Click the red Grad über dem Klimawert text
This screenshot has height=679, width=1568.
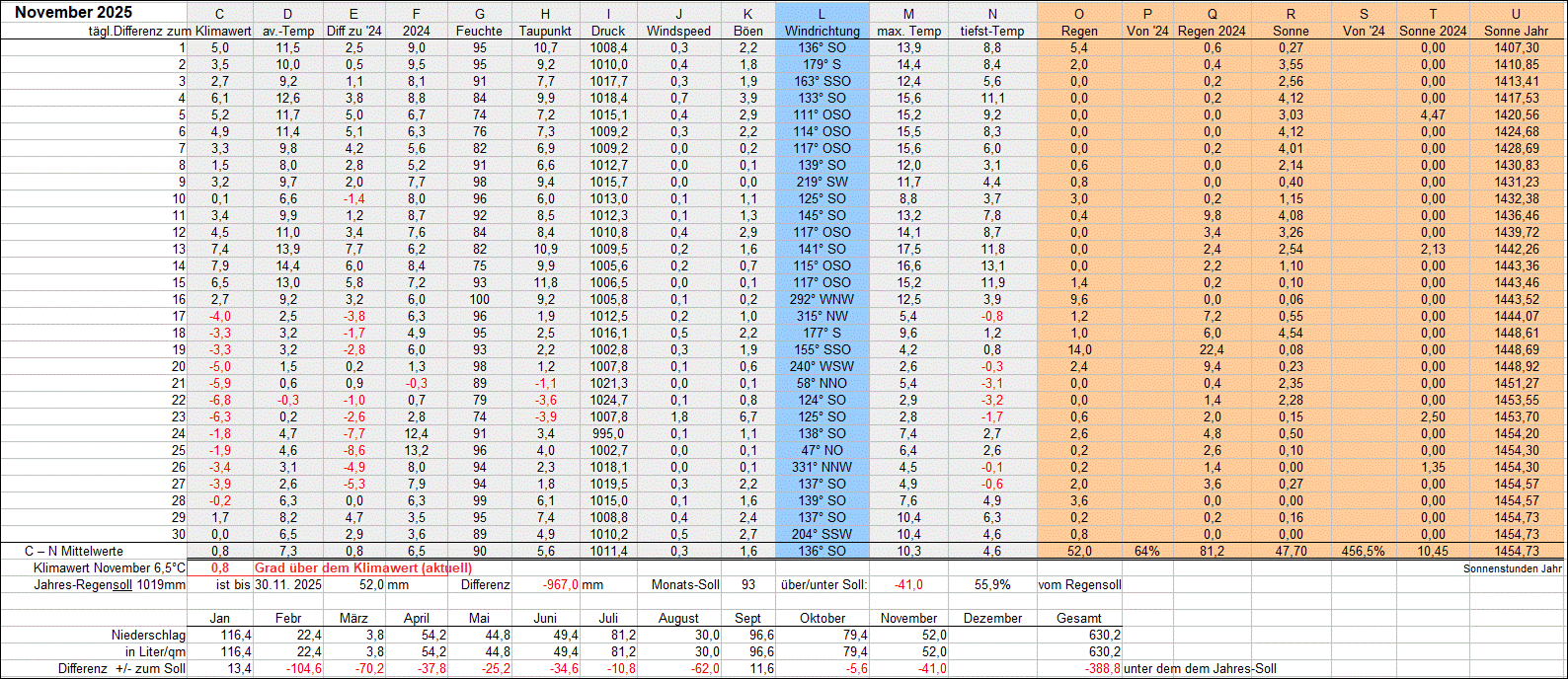click(x=363, y=567)
